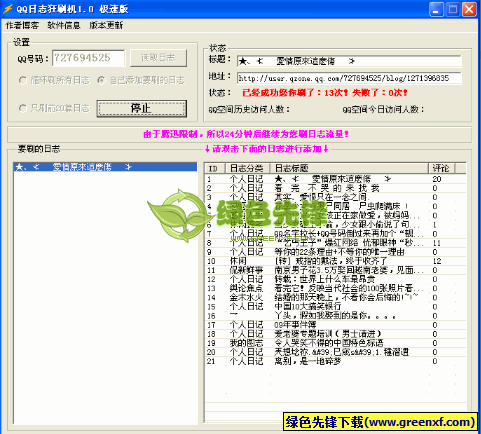Select log row 12 世界上什么车最昂贵
Screen dimensions: 481x434
(x=335, y=279)
